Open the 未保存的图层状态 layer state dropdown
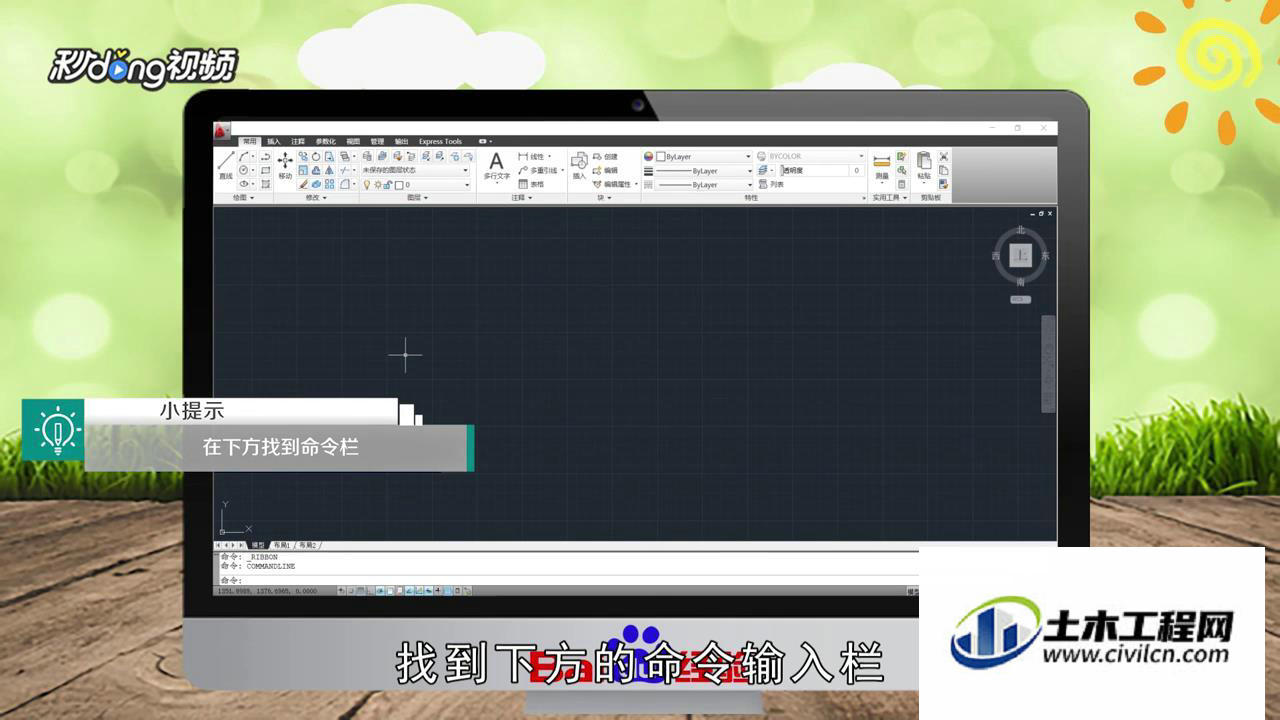The width and height of the screenshot is (1280, 720). point(416,170)
